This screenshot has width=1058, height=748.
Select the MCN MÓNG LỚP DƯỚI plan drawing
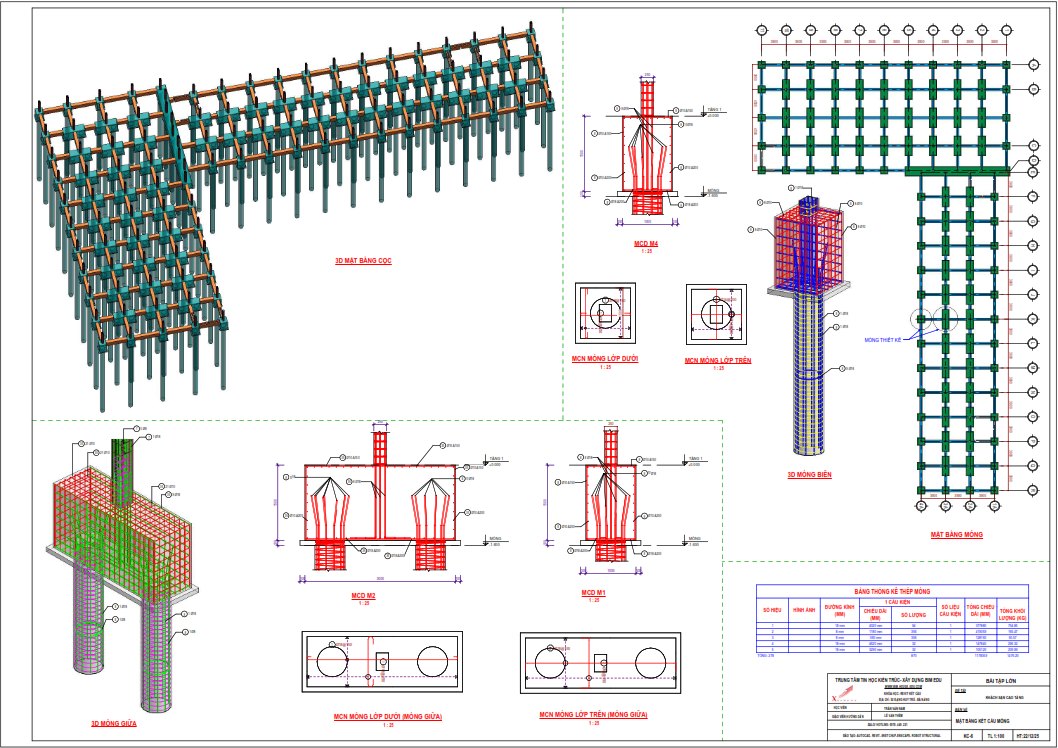(x=607, y=315)
